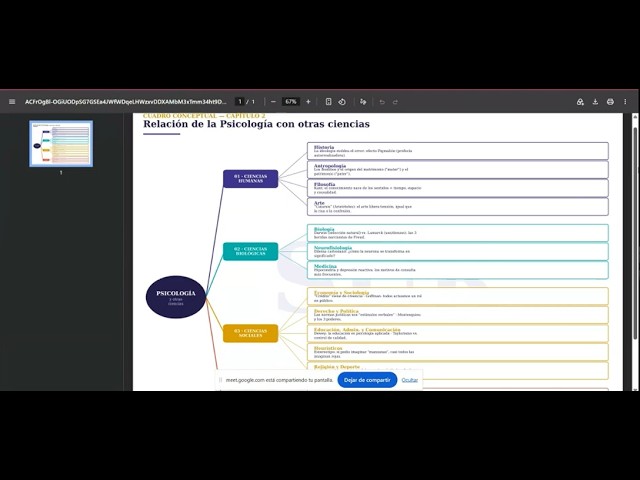Click the Heurísticos heading box

coord(458,352)
